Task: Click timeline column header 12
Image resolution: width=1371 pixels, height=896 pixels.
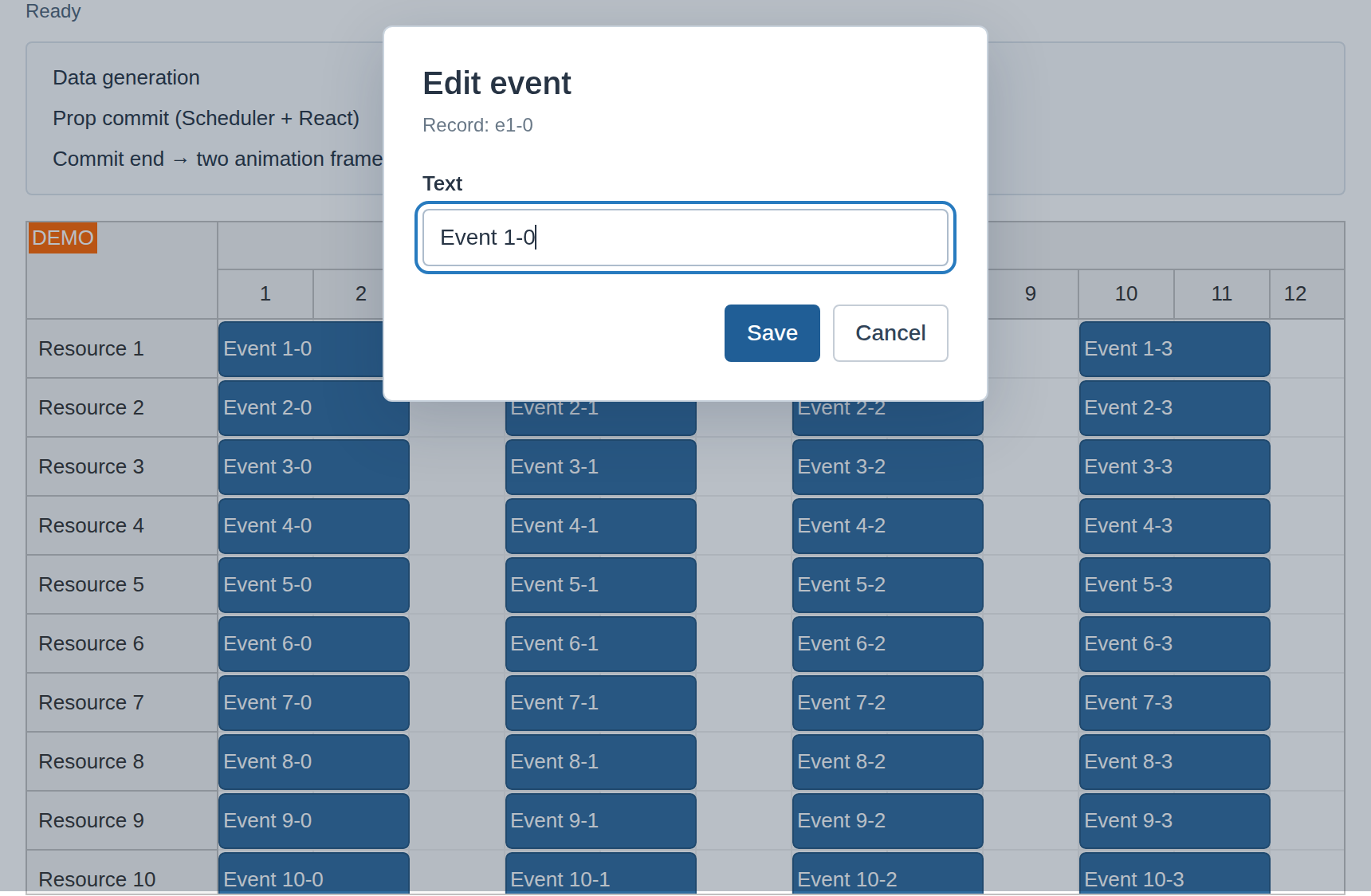Action: (1306, 294)
